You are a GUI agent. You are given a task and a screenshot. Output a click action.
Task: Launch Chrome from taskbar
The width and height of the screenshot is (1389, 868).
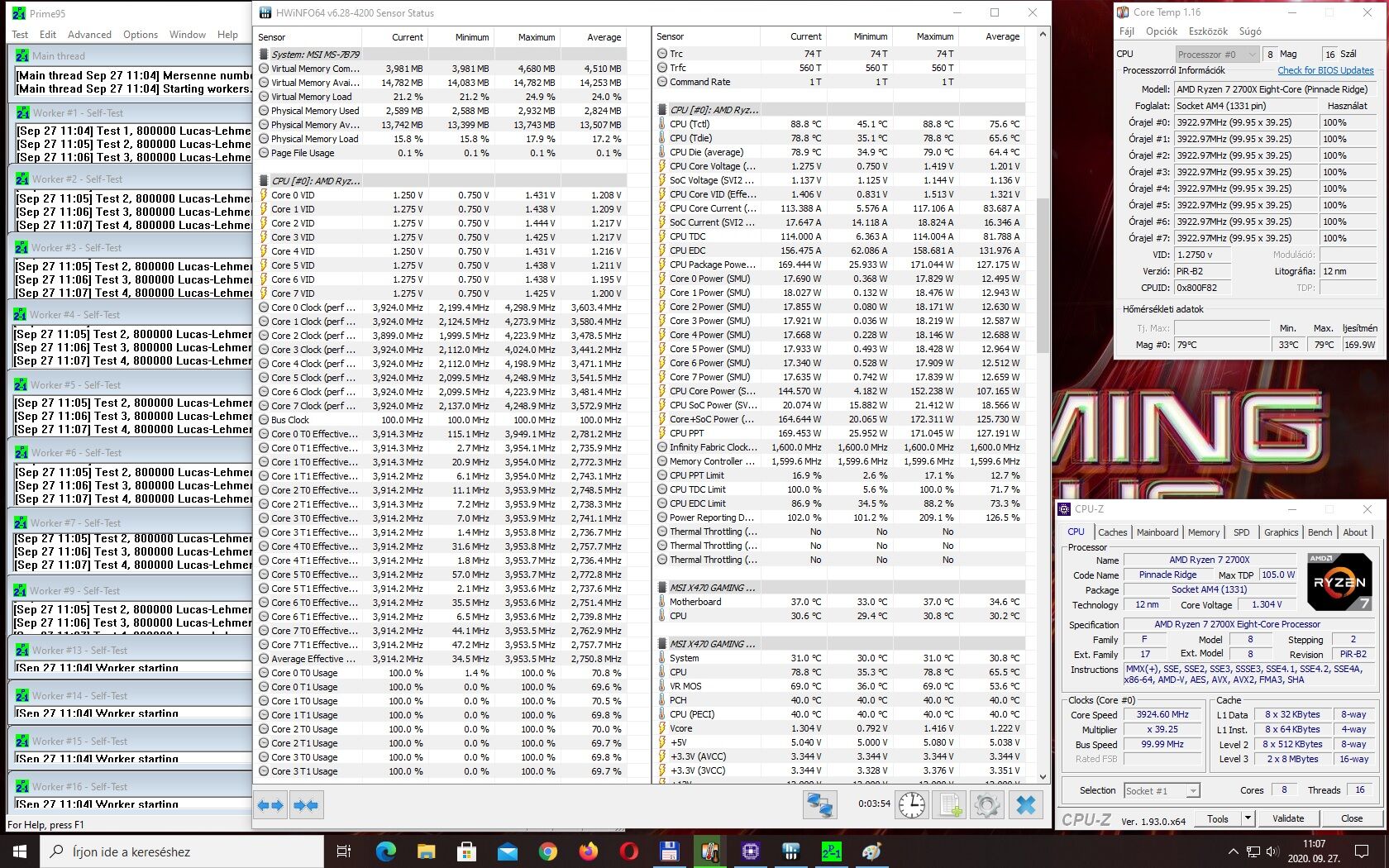coord(547,851)
